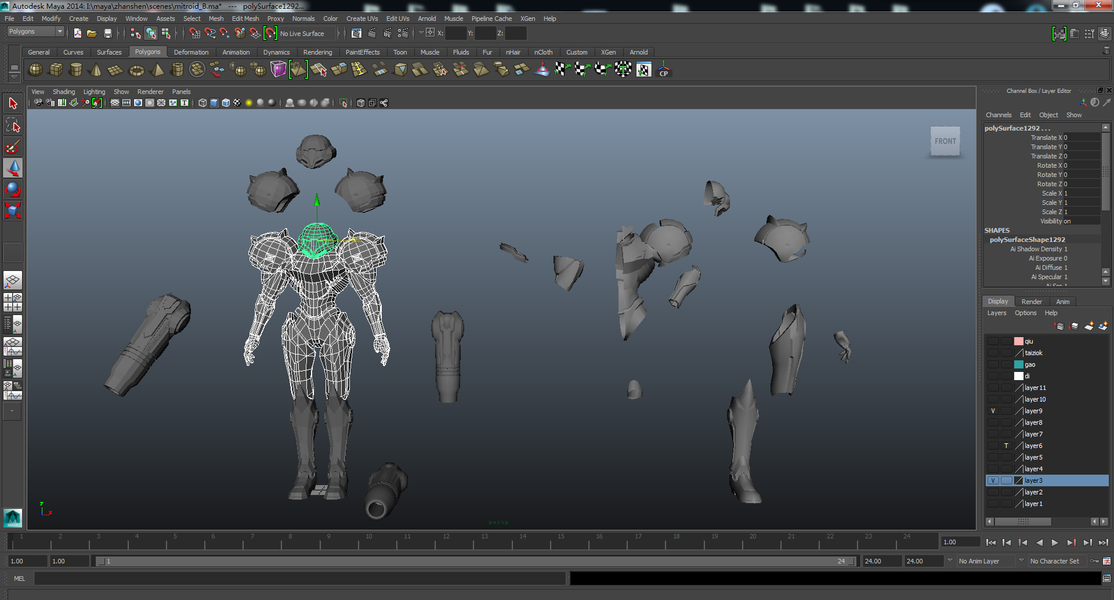Open the No Character Set dropdown
The image size is (1114, 600).
[1056, 561]
